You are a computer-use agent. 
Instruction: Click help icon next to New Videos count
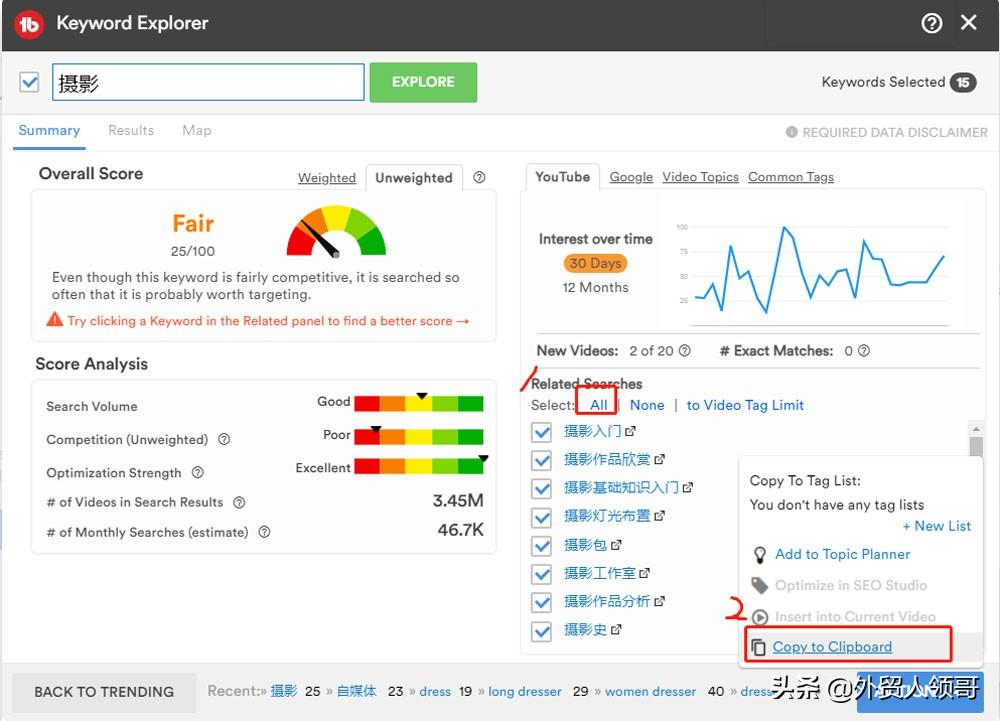(684, 351)
